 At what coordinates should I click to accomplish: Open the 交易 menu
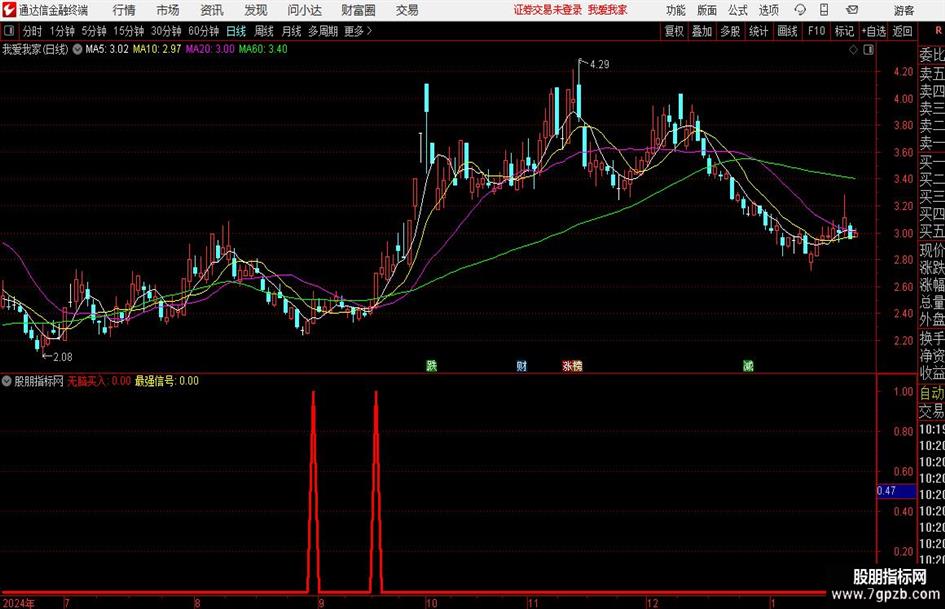(x=407, y=10)
